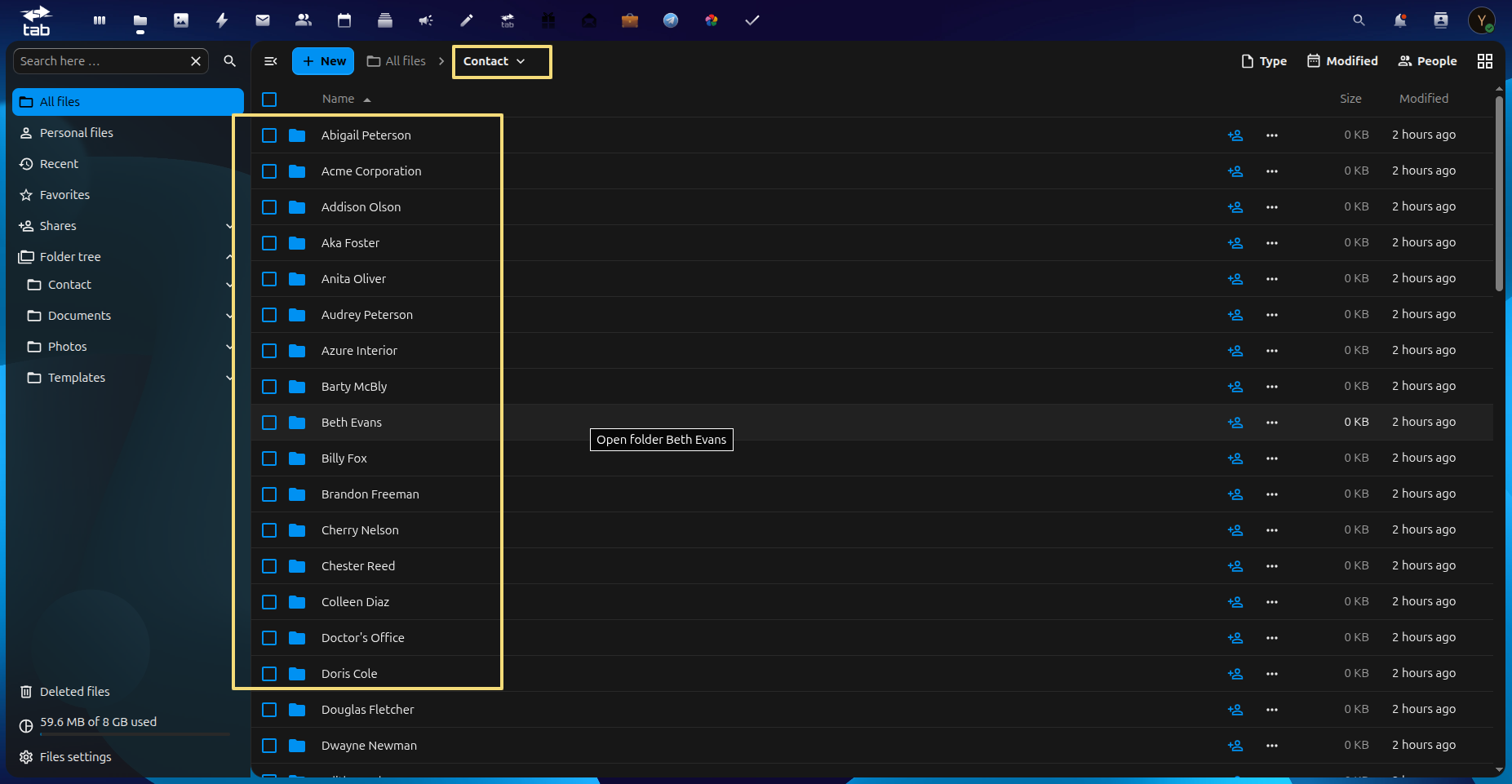Image resolution: width=1512 pixels, height=784 pixels.
Task: Open Files settings
Action: 128,757
